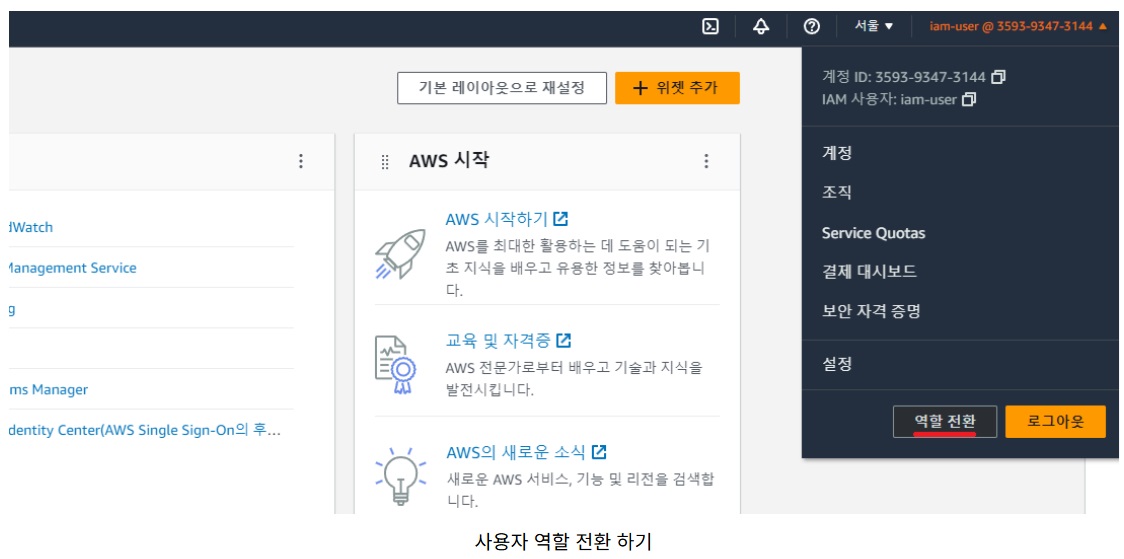Click the 역할 전환 button
This screenshot has width=1124, height=559.
tap(945, 421)
